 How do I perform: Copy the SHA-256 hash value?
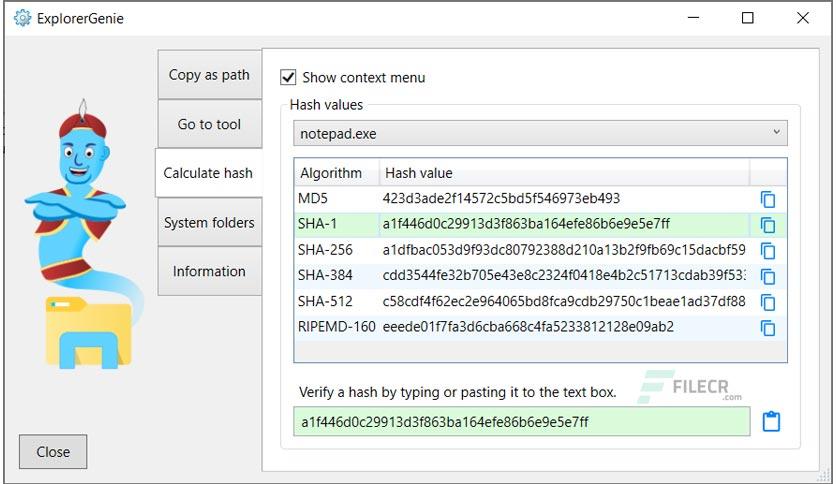tap(768, 251)
